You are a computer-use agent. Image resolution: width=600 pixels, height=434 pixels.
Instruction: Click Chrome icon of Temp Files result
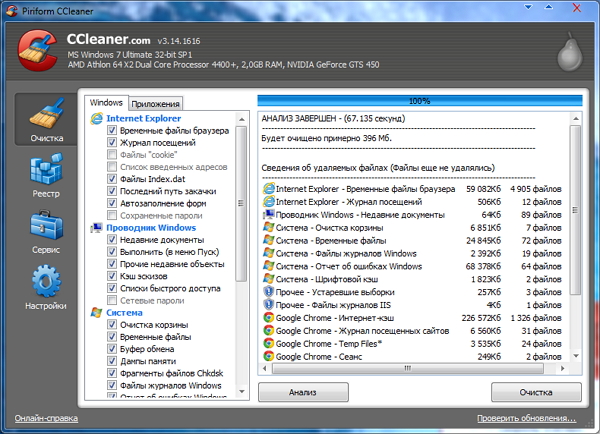(x=269, y=343)
